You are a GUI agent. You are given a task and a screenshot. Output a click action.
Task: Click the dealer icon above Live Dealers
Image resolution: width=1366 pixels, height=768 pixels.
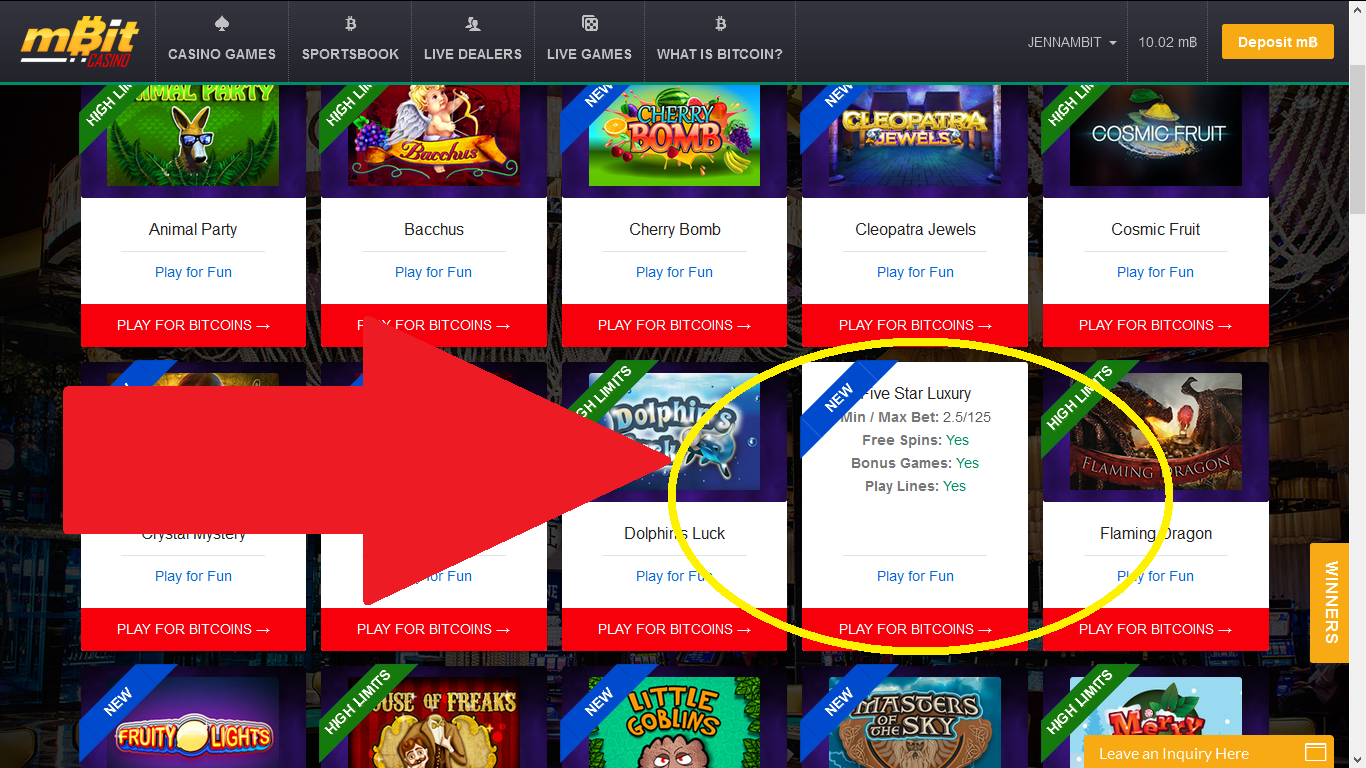(473, 23)
